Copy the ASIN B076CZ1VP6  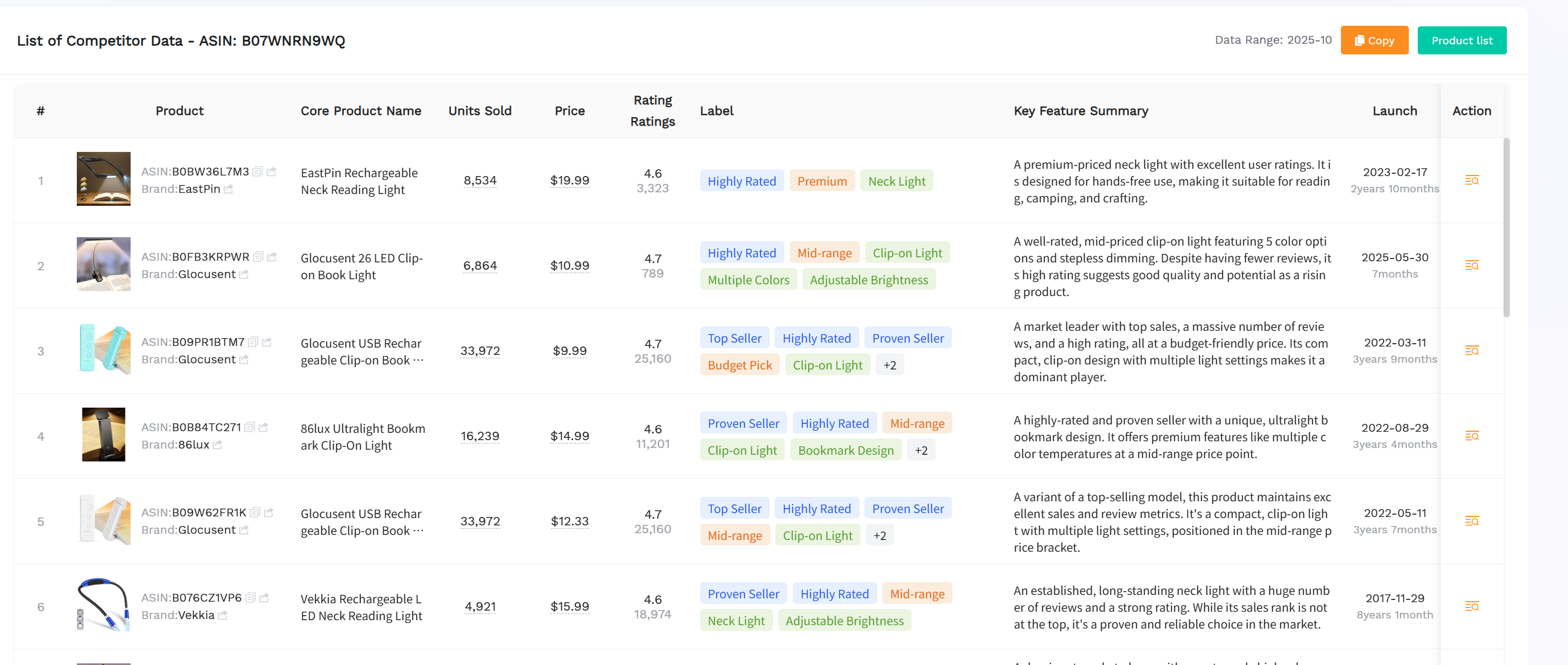(251, 598)
